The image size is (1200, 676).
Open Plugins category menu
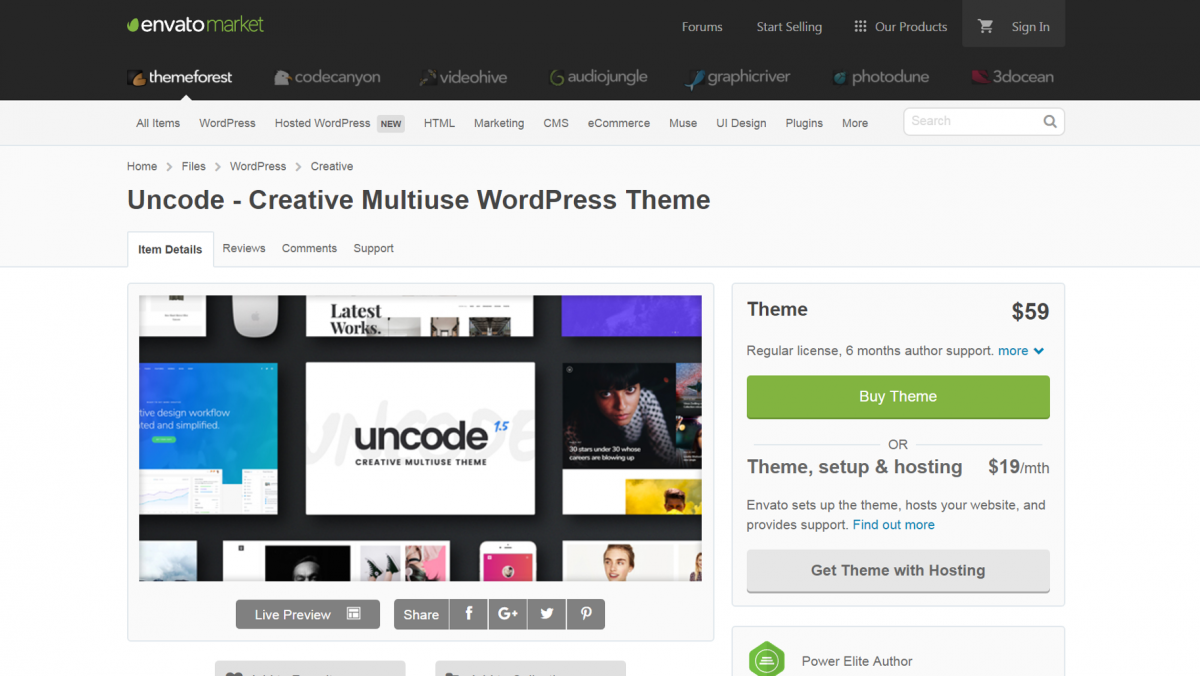(x=804, y=123)
